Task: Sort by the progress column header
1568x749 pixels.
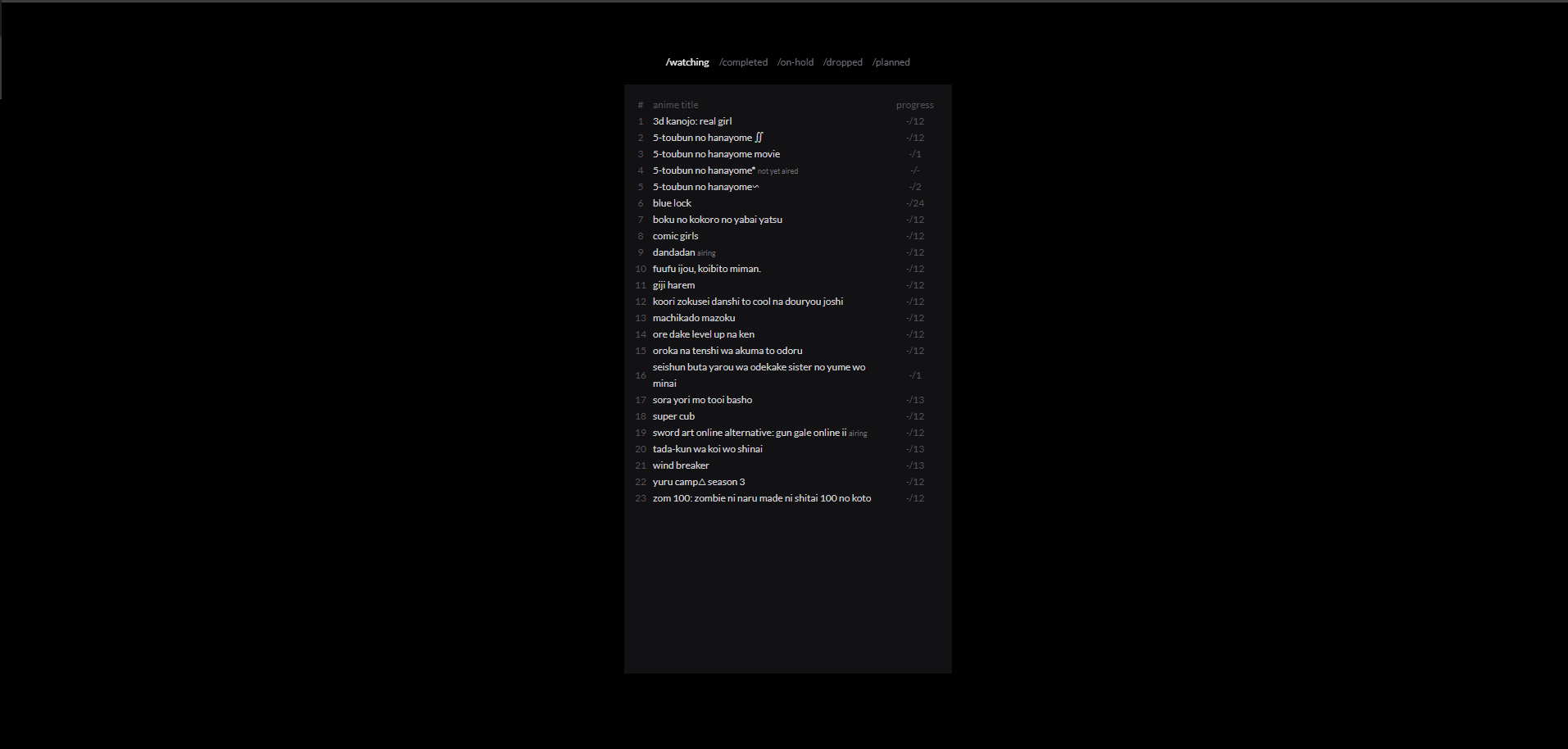Action: (x=915, y=105)
